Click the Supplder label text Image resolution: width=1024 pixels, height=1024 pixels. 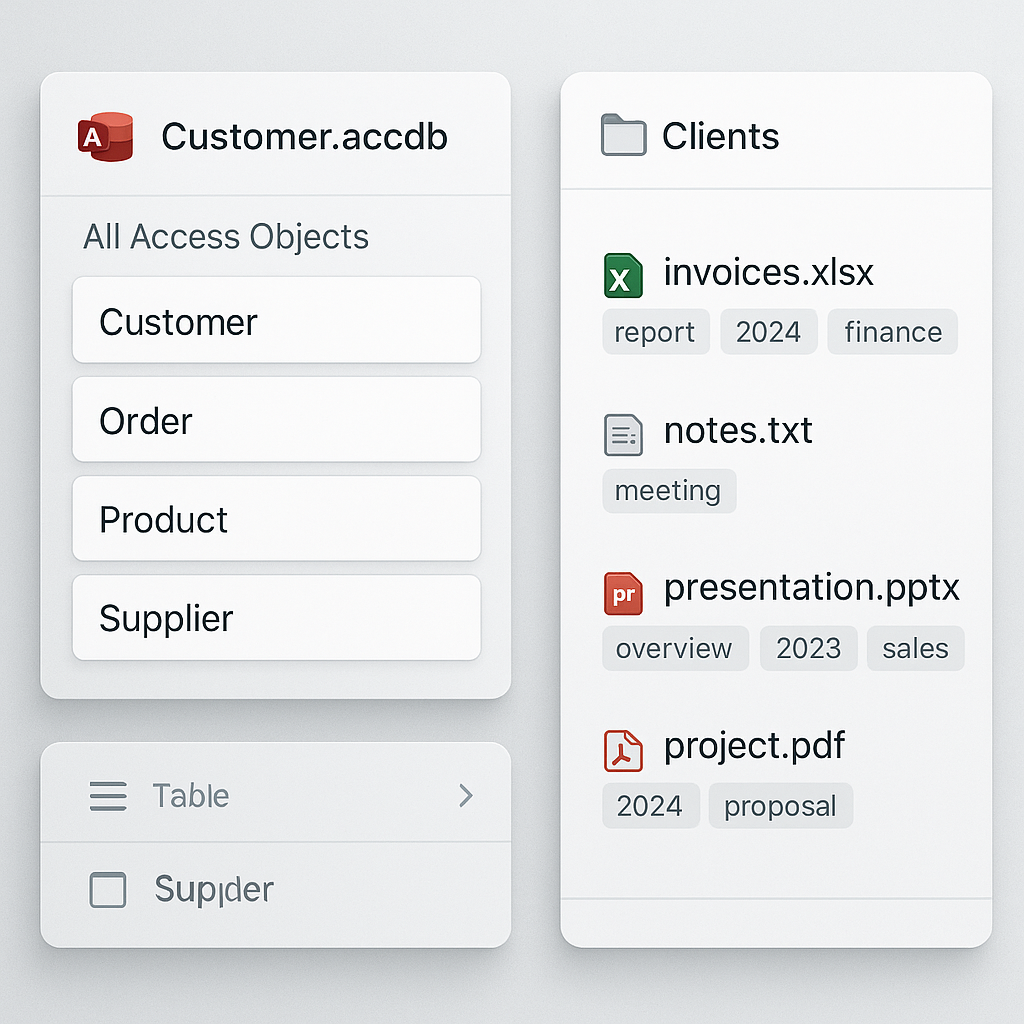[x=214, y=889]
